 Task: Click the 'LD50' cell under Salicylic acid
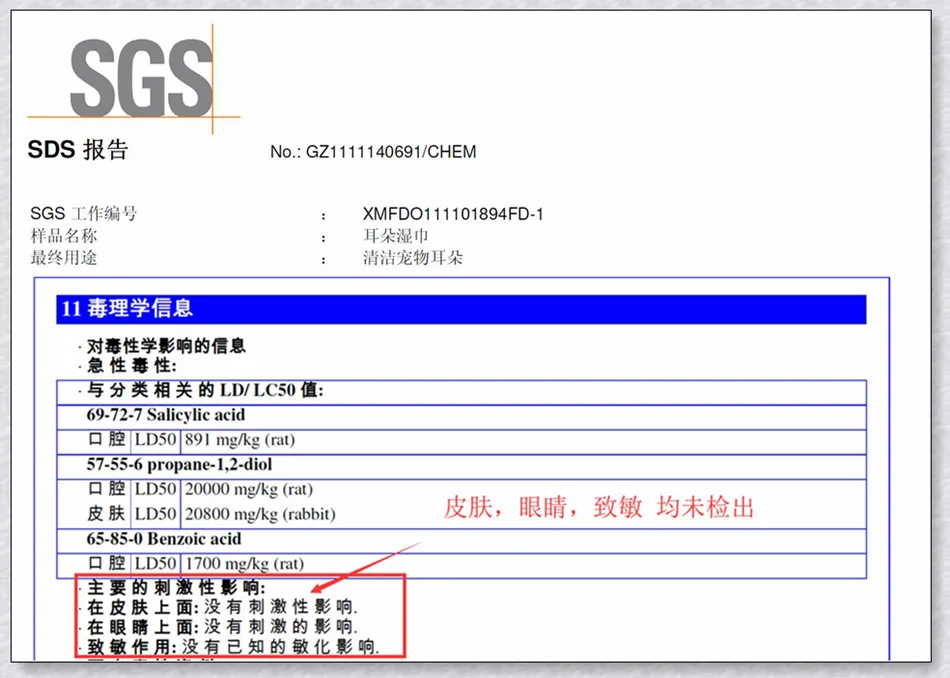point(156,440)
